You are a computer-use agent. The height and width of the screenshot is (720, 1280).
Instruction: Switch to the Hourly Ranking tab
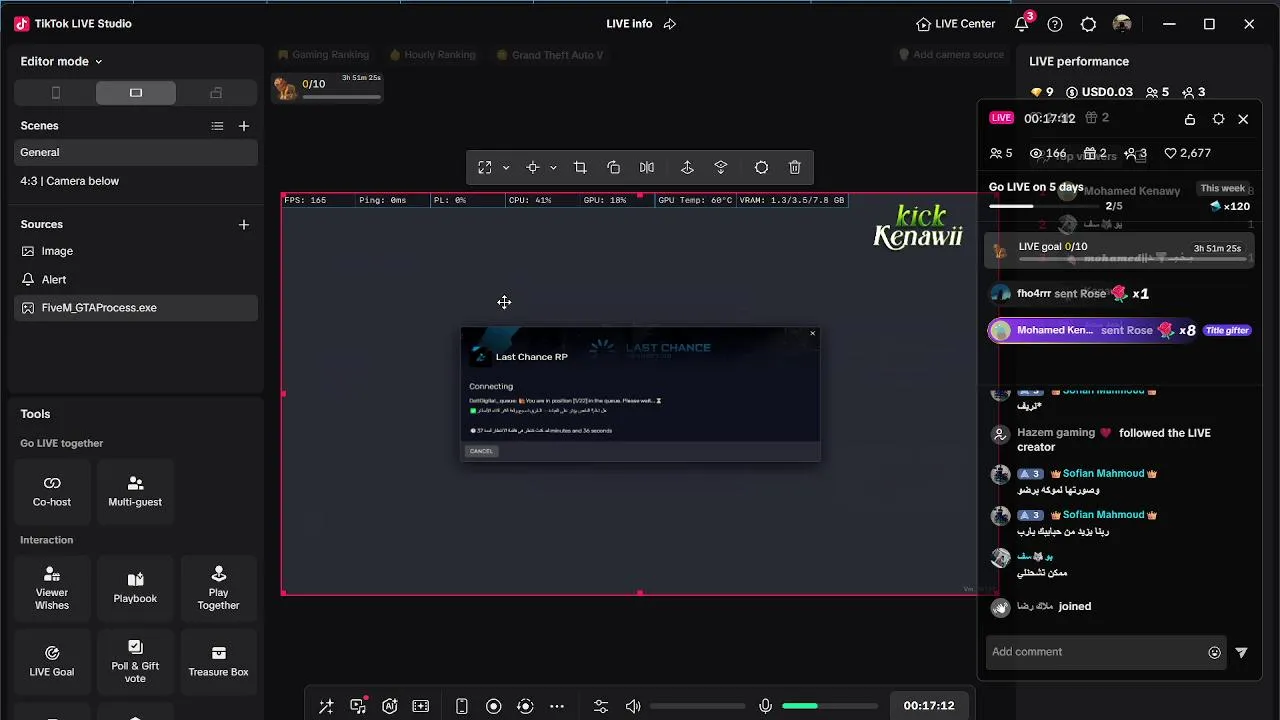(432, 55)
